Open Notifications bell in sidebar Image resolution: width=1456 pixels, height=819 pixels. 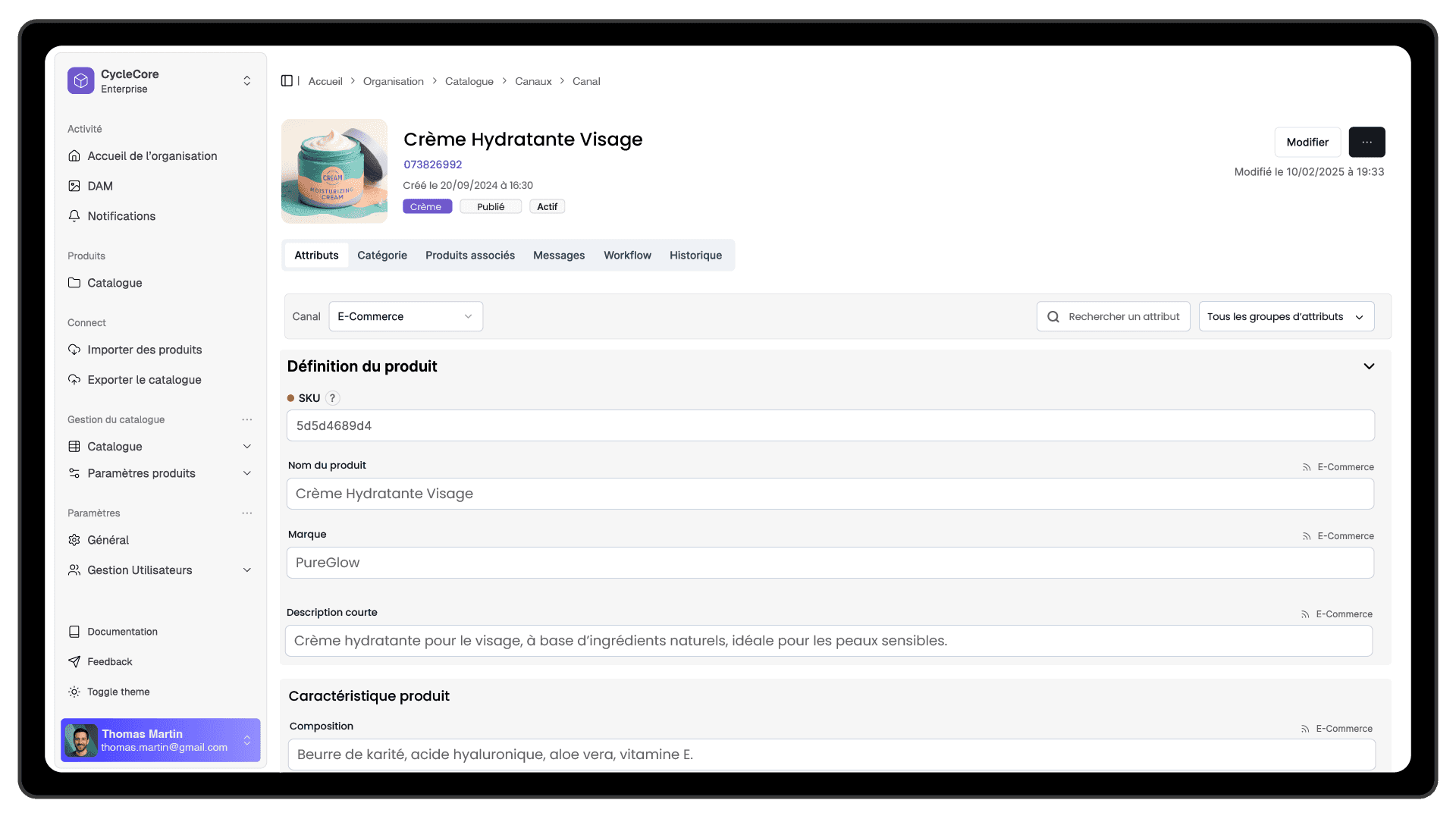pyautogui.click(x=74, y=216)
